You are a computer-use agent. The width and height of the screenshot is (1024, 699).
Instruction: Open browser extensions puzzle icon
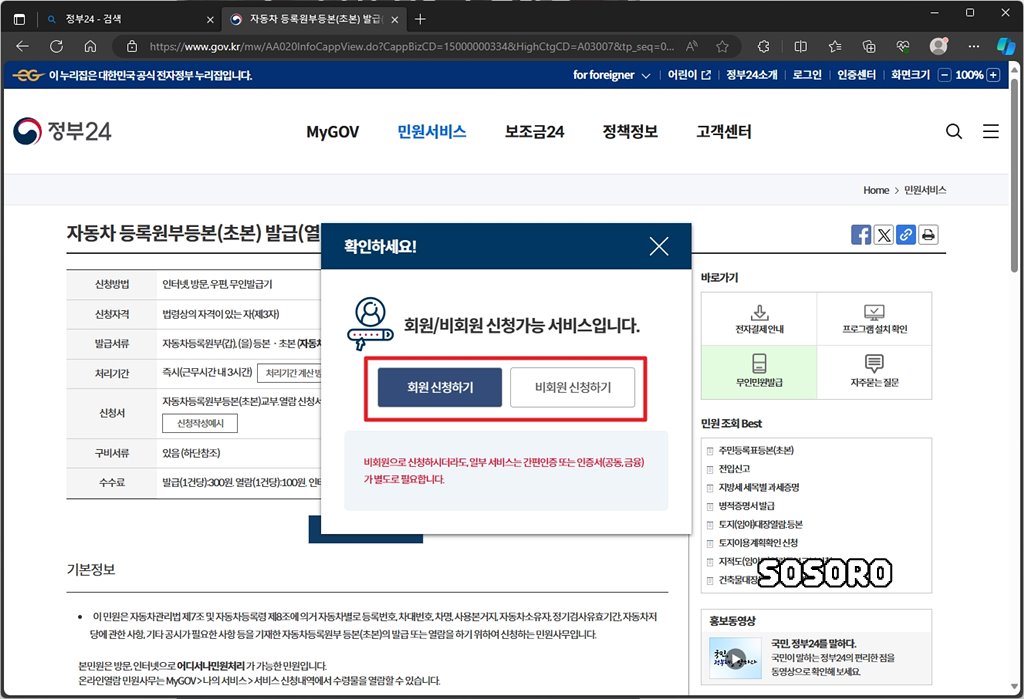(x=763, y=46)
